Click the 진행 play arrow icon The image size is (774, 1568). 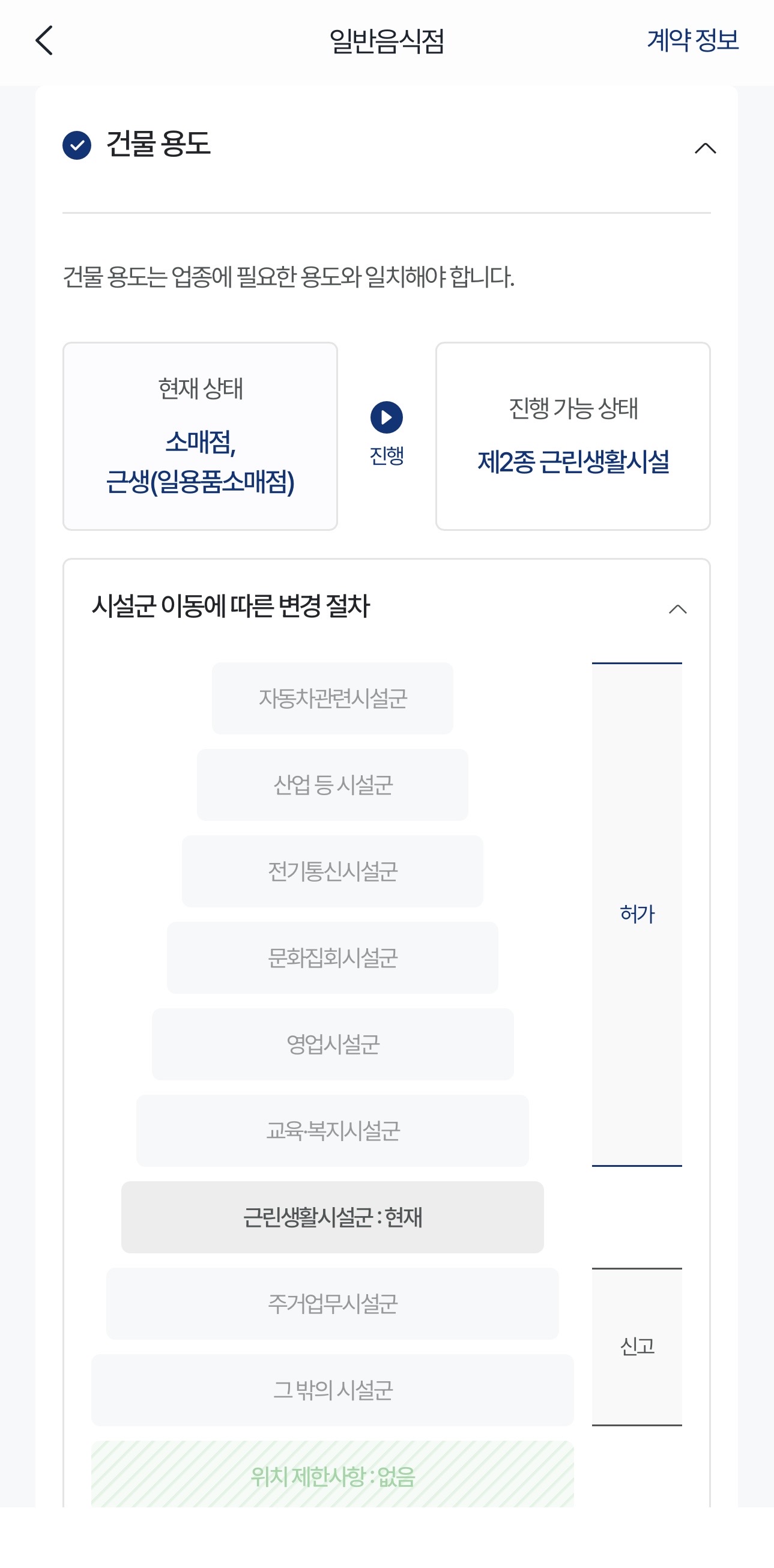click(x=386, y=417)
